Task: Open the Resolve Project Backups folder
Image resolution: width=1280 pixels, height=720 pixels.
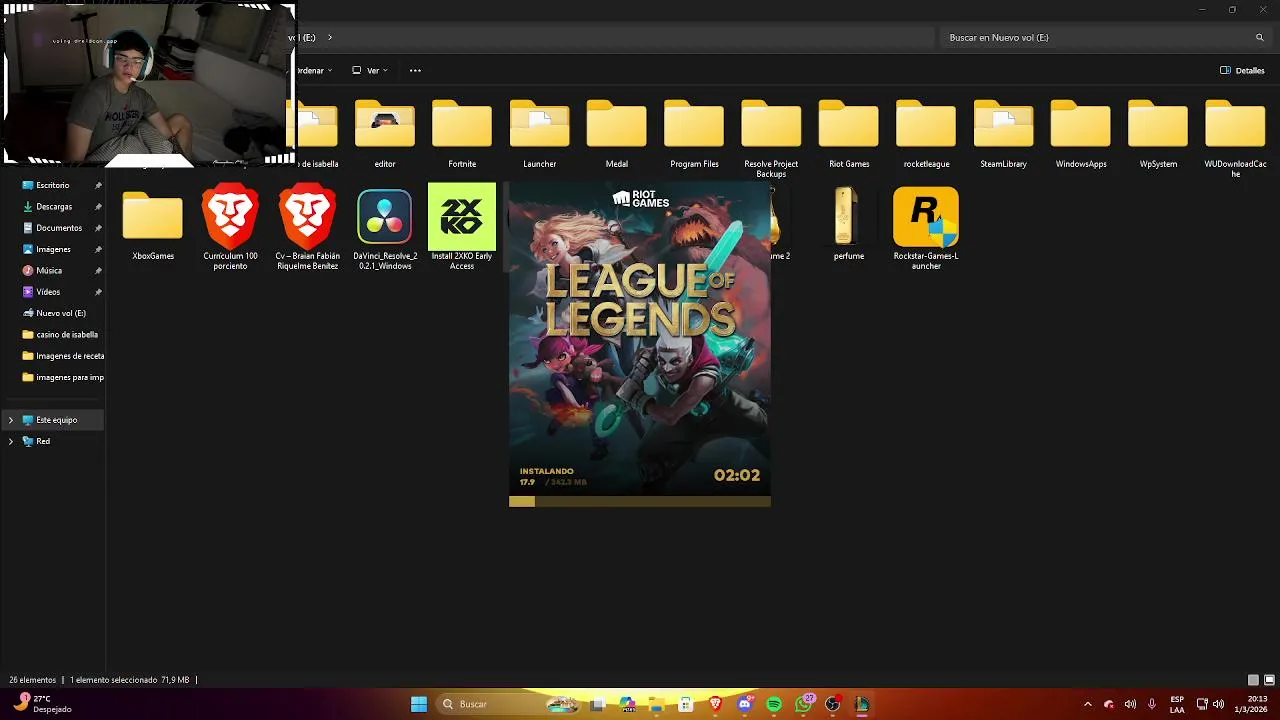Action: coord(771,138)
